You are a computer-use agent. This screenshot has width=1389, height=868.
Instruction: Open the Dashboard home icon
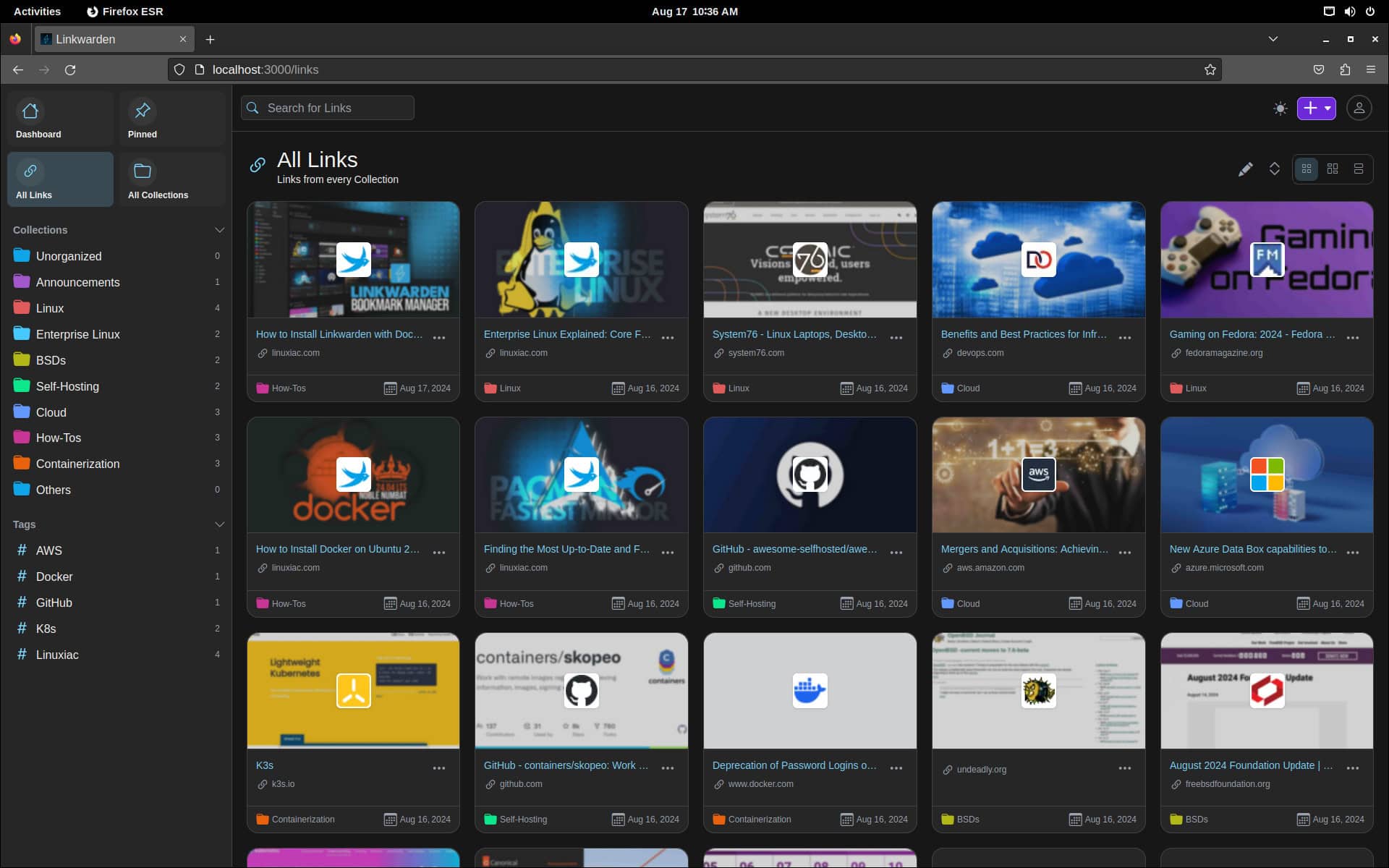pos(30,111)
